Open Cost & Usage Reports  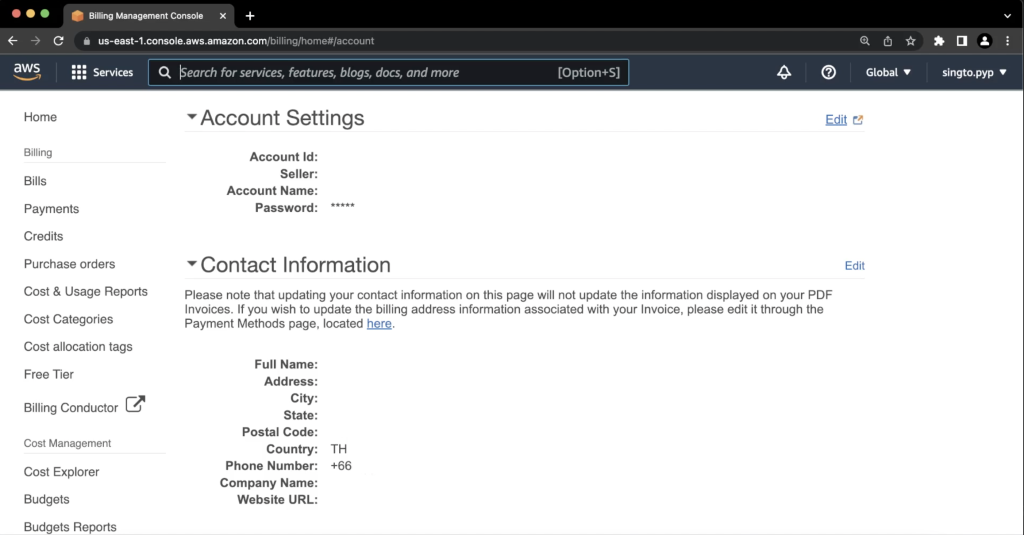coord(86,291)
